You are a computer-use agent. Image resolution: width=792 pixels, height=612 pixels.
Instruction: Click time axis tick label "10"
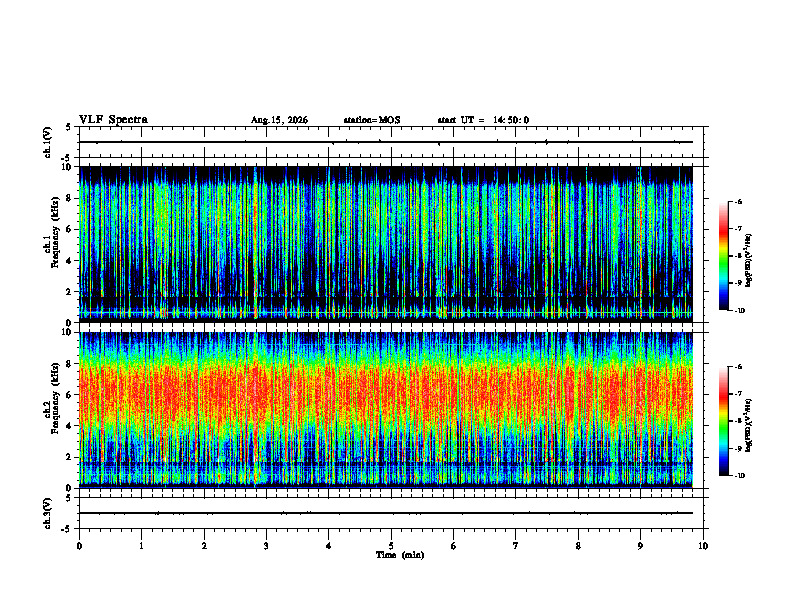point(703,546)
